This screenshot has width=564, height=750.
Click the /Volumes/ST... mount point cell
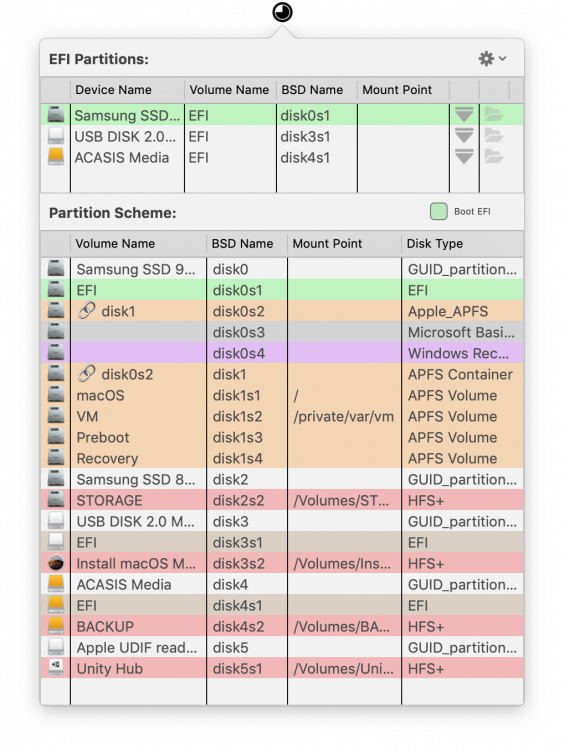(344, 501)
